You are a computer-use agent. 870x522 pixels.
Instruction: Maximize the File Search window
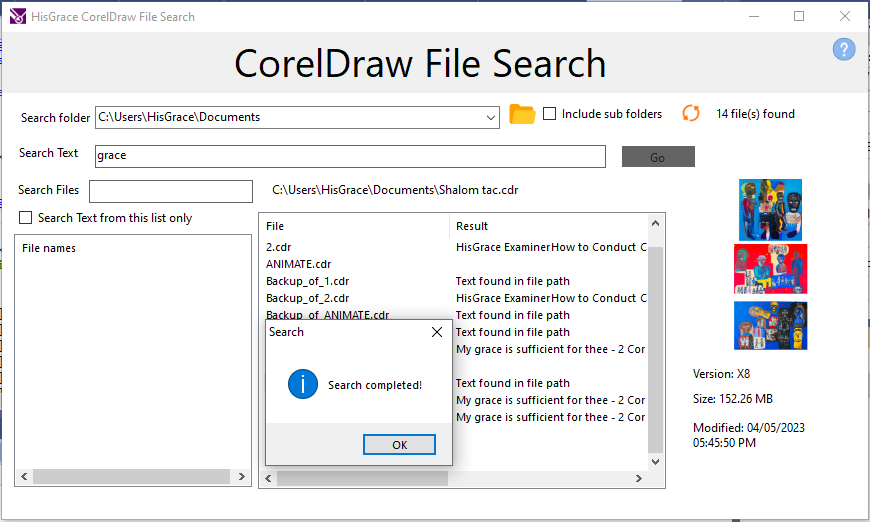point(799,16)
